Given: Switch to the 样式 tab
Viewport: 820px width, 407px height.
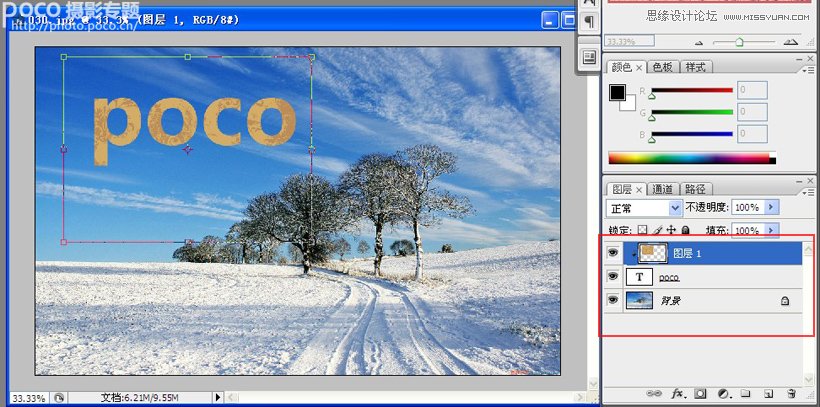Looking at the screenshot, I should [x=696, y=67].
